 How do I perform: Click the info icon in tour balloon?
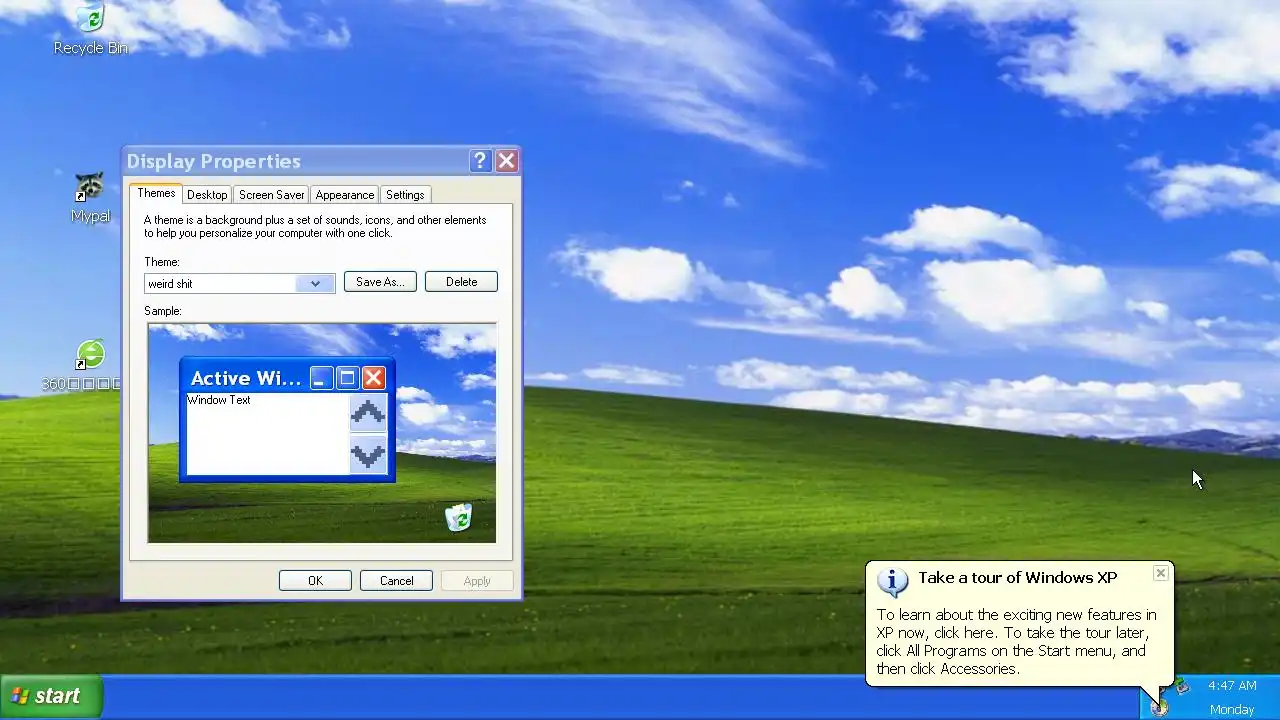coord(892,581)
